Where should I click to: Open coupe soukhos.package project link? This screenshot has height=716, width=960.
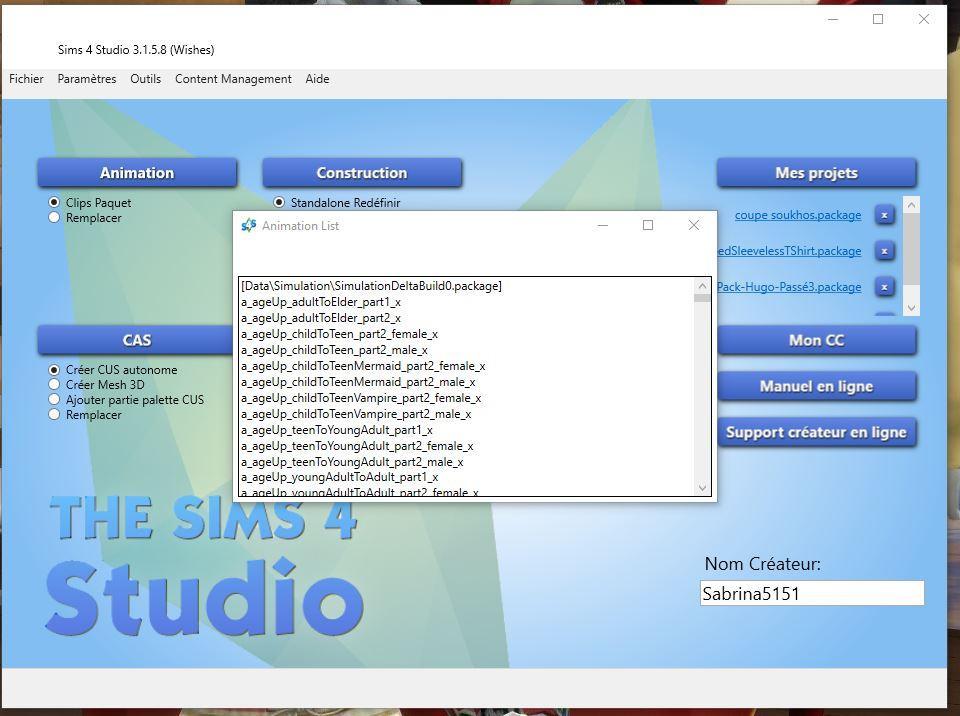point(798,216)
